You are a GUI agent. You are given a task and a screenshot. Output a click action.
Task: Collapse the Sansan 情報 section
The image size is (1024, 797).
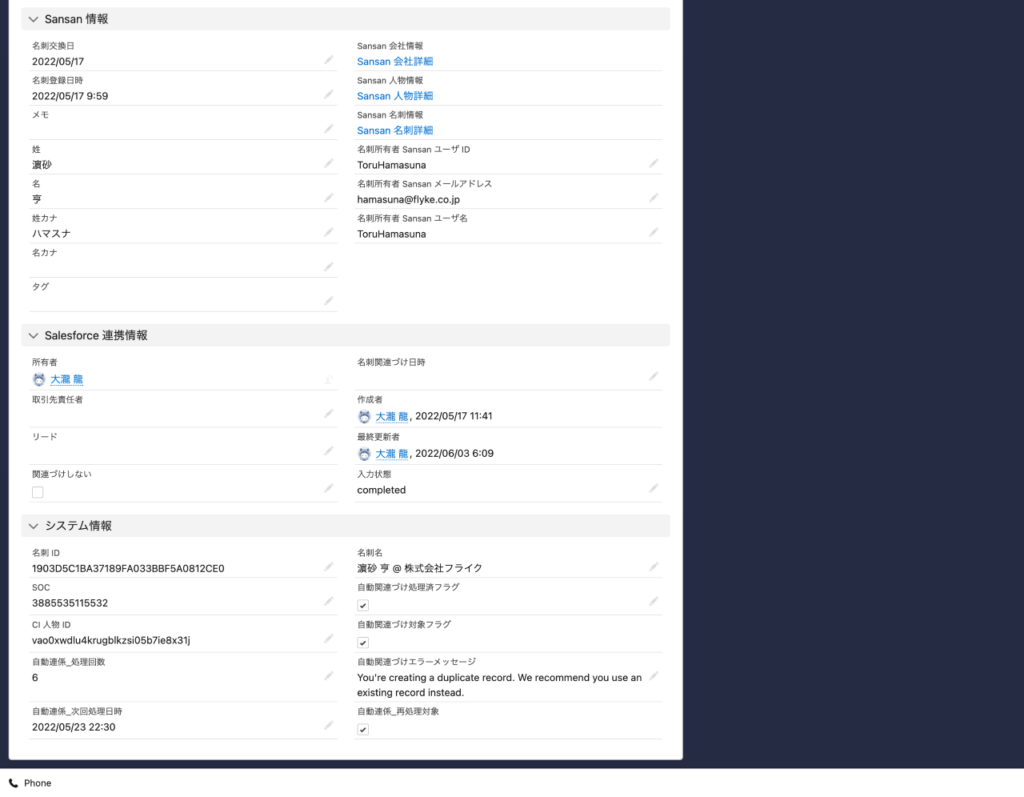[33, 20]
